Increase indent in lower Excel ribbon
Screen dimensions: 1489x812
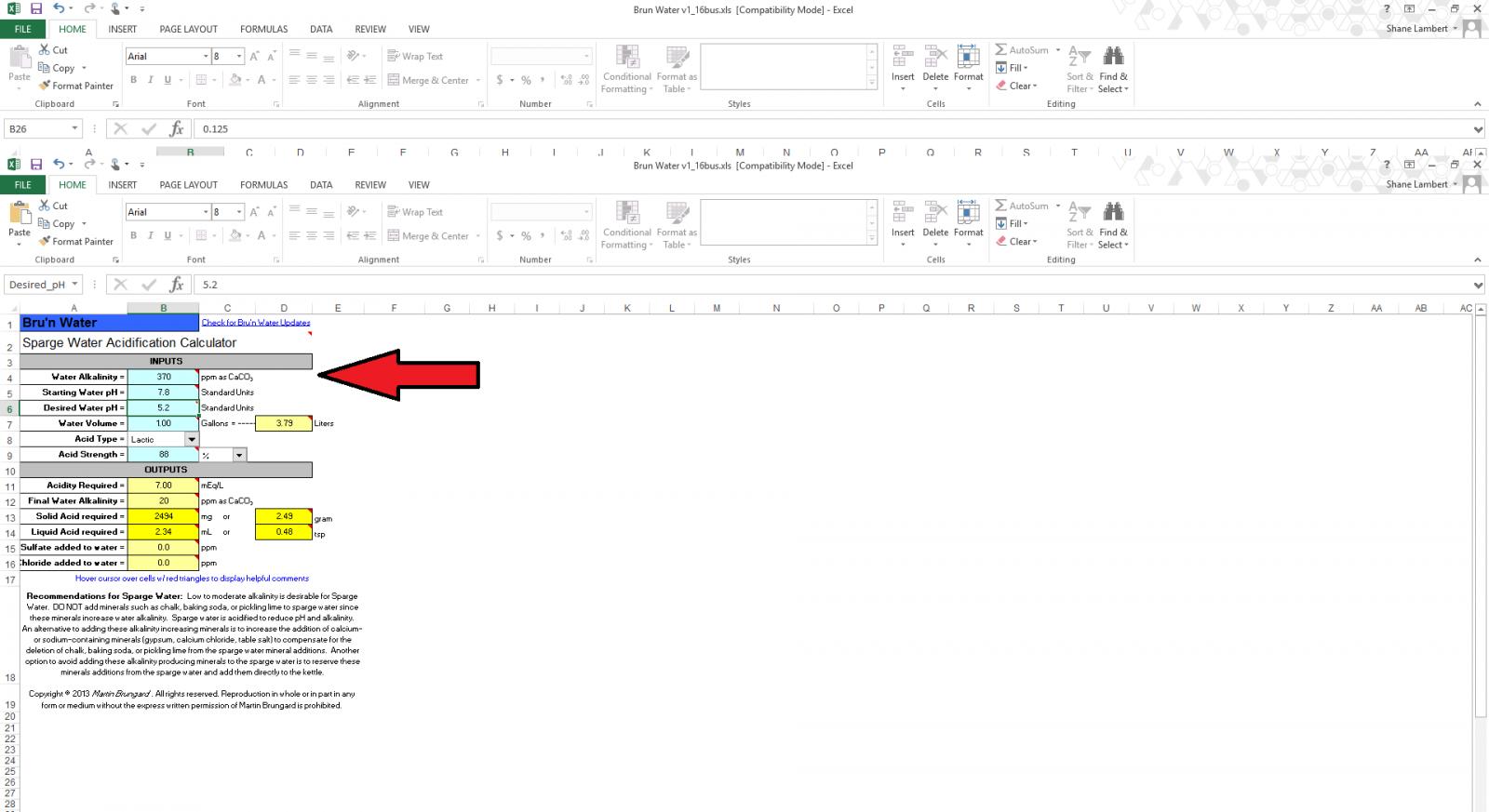pyautogui.click(x=370, y=236)
